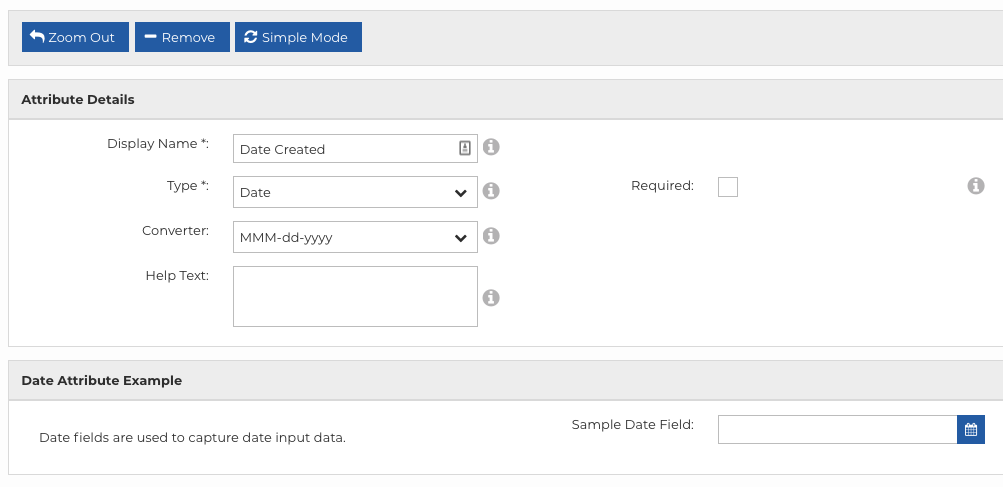Click the Attribute Details heading
This screenshot has width=1003, height=487.
[78, 99]
